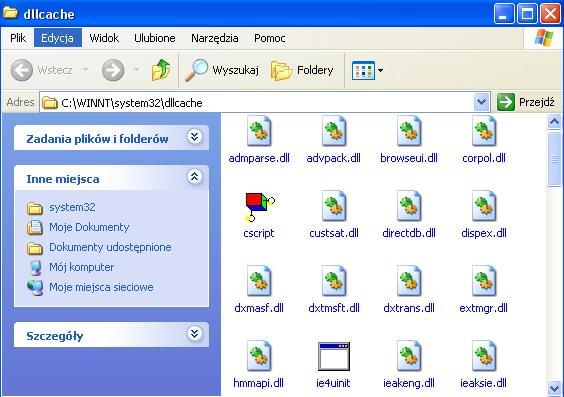Click the hmmapi.dll file icon
This screenshot has height=397, width=564.
259,356
